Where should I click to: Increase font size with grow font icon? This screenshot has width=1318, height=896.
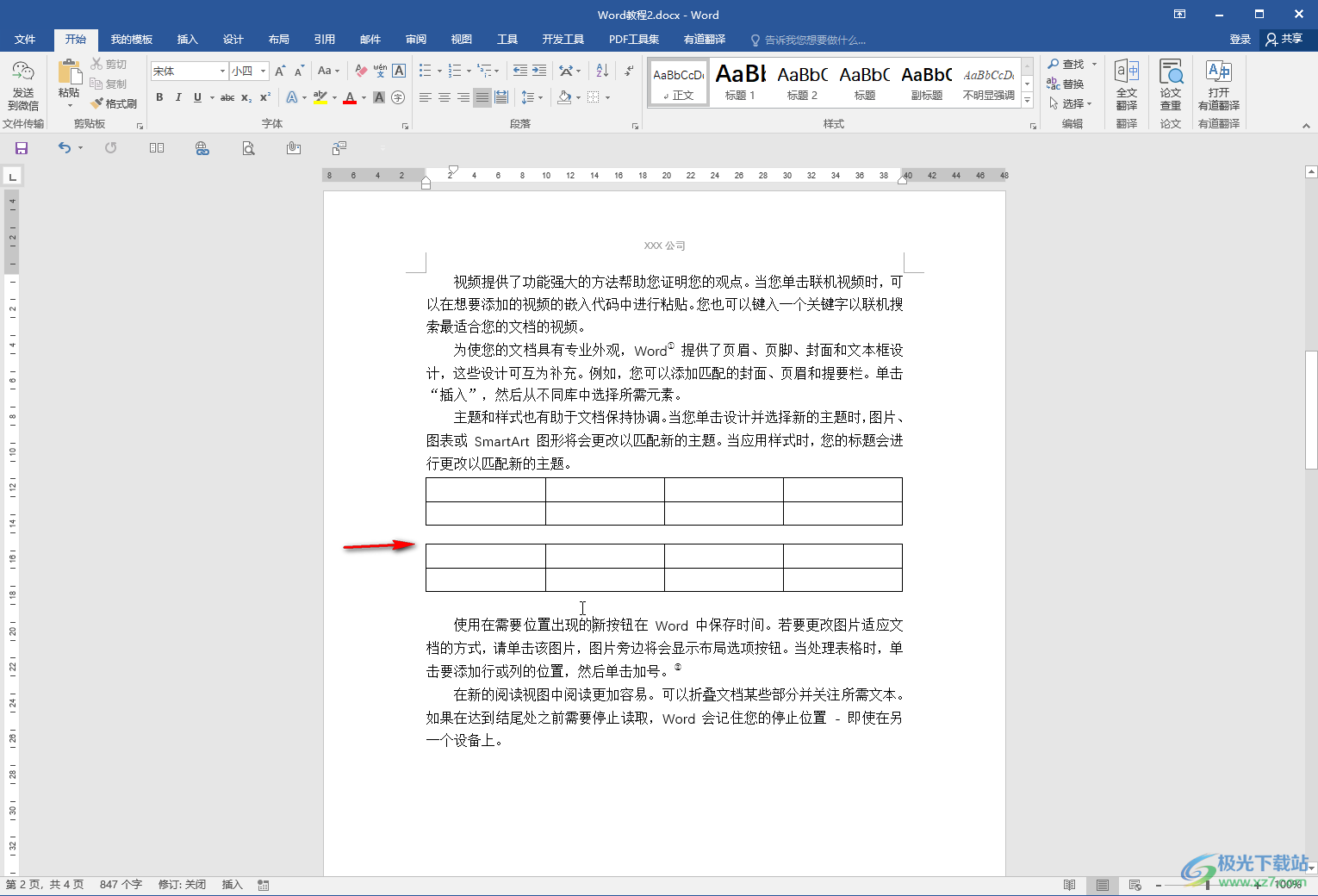[280, 72]
